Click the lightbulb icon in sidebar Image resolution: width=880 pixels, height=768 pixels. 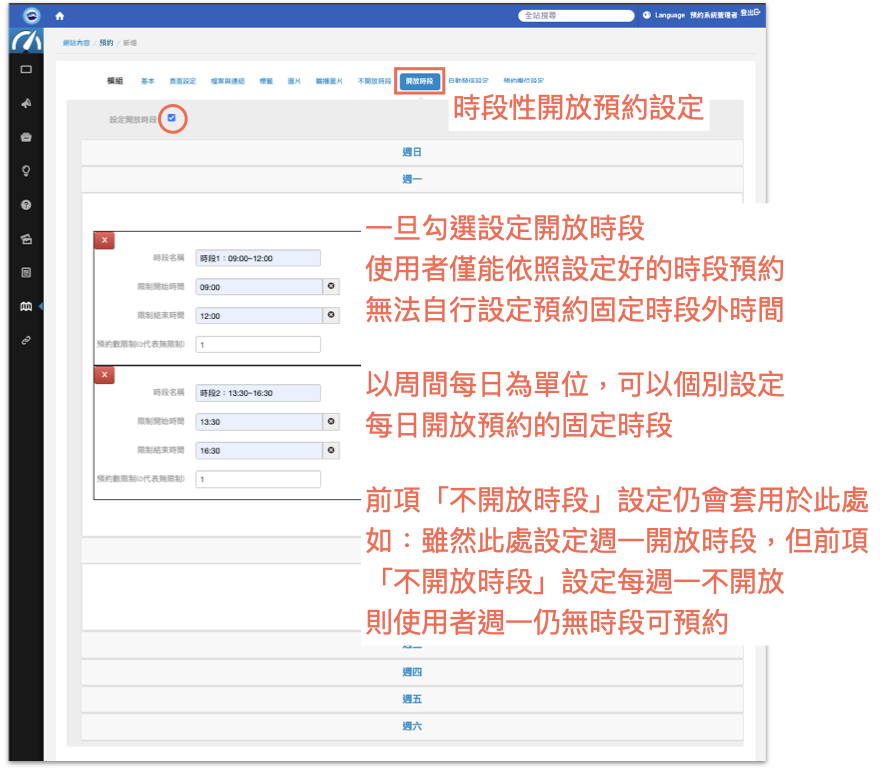point(26,170)
